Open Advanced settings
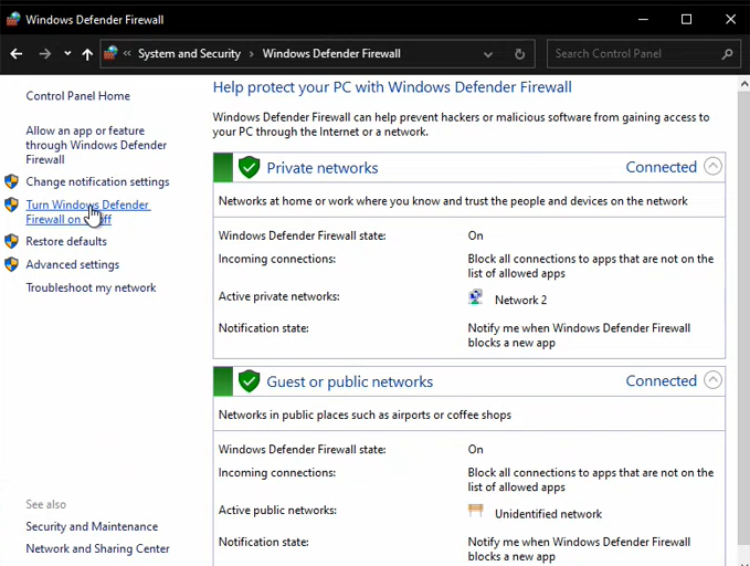The height and width of the screenshot is (566, 750). [73, 265]
